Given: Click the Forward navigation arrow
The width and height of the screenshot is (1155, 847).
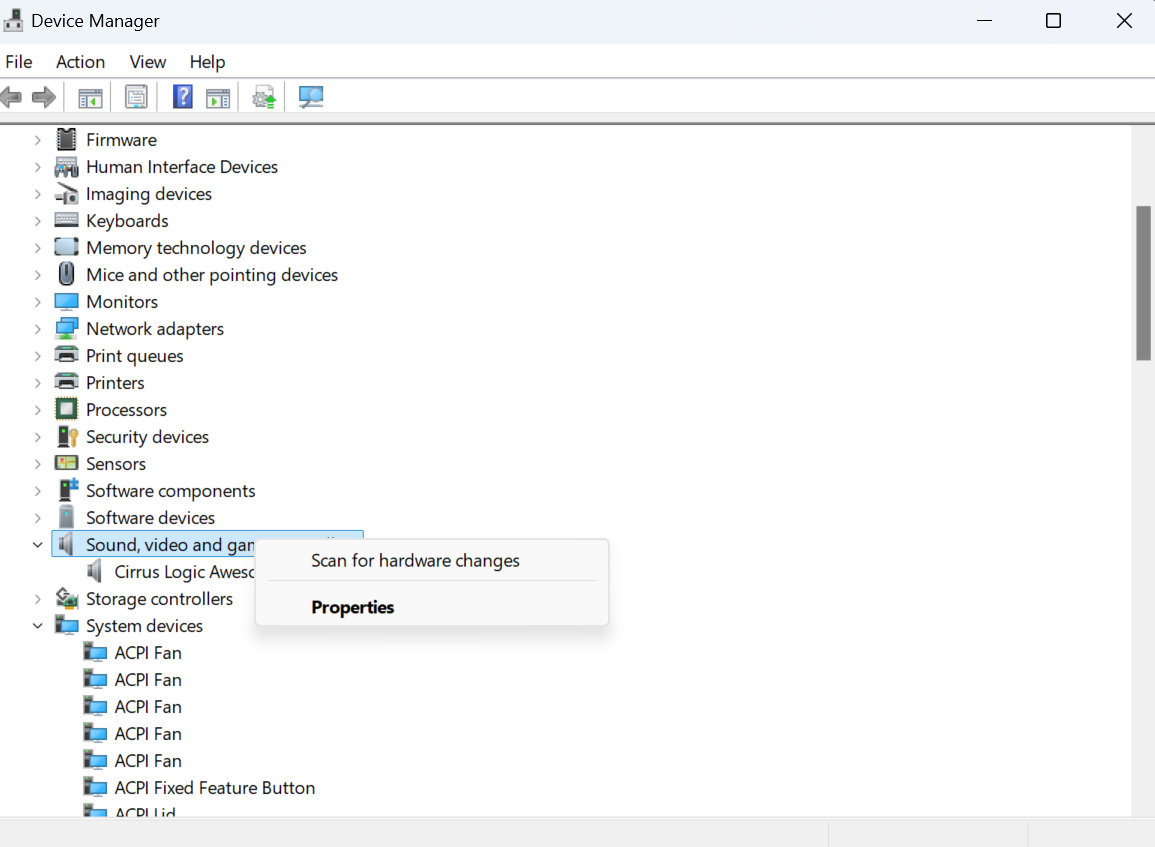Looking at the screenshot, I should coord(42,96).
